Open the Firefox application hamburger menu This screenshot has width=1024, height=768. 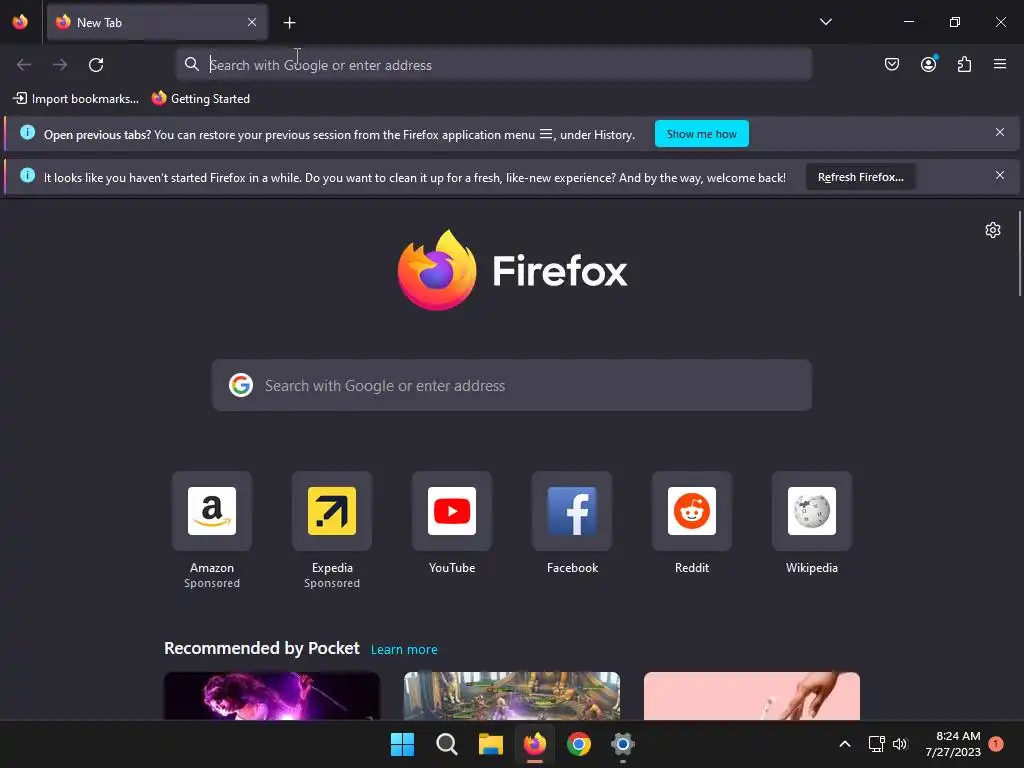[999, 64]
